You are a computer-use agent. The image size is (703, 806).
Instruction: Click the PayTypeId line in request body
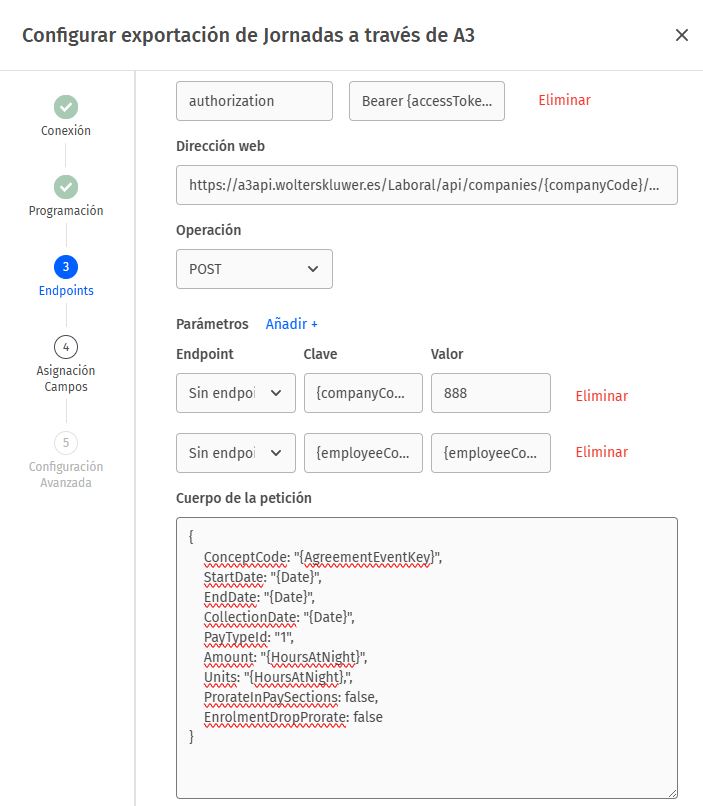pos(249,637)
